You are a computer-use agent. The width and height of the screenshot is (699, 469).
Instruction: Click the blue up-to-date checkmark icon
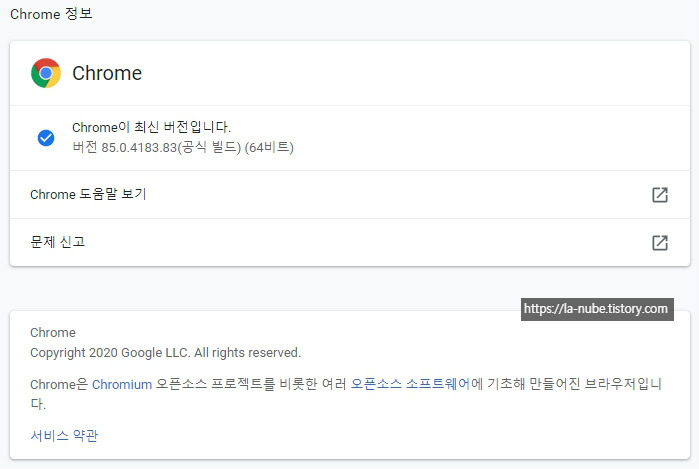pos(46,138)
